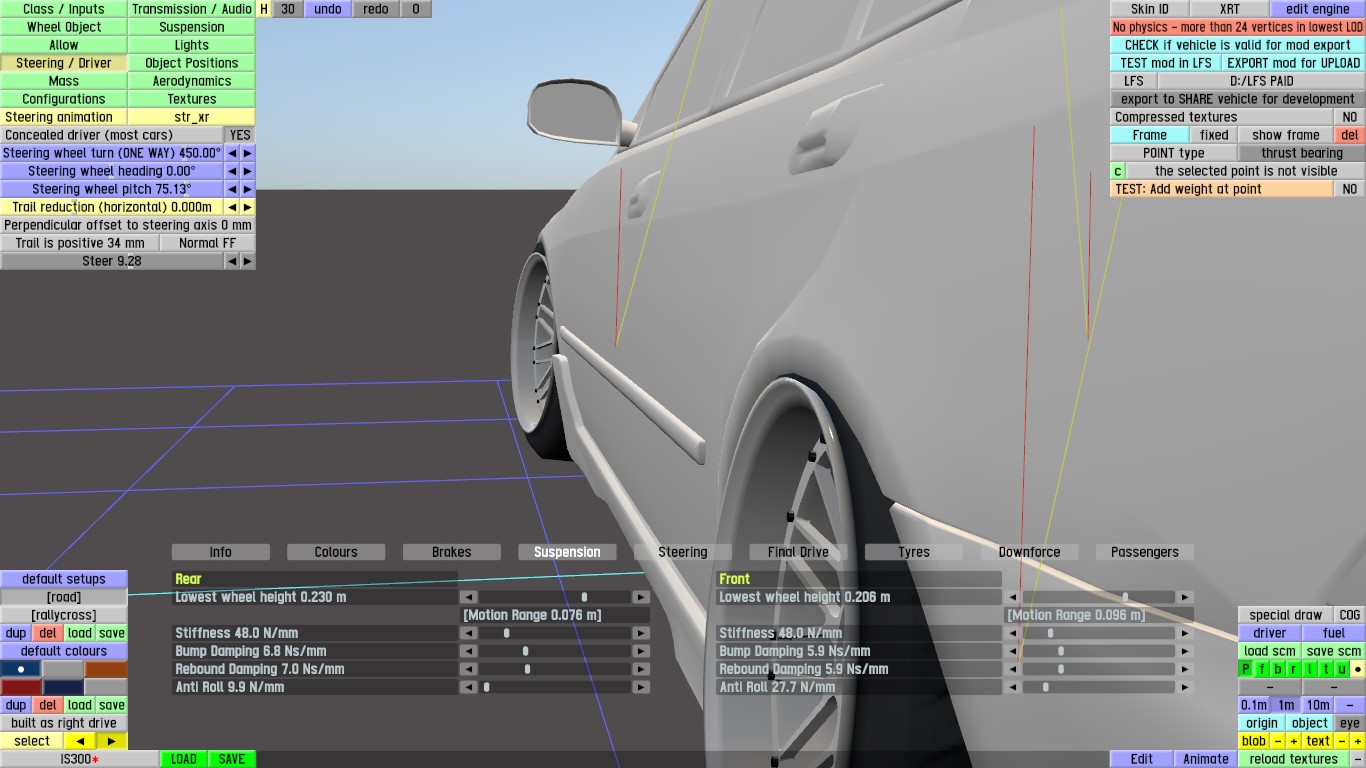
Task: Toggle the Normal FF setting
Action: click(x=208, y=243)
